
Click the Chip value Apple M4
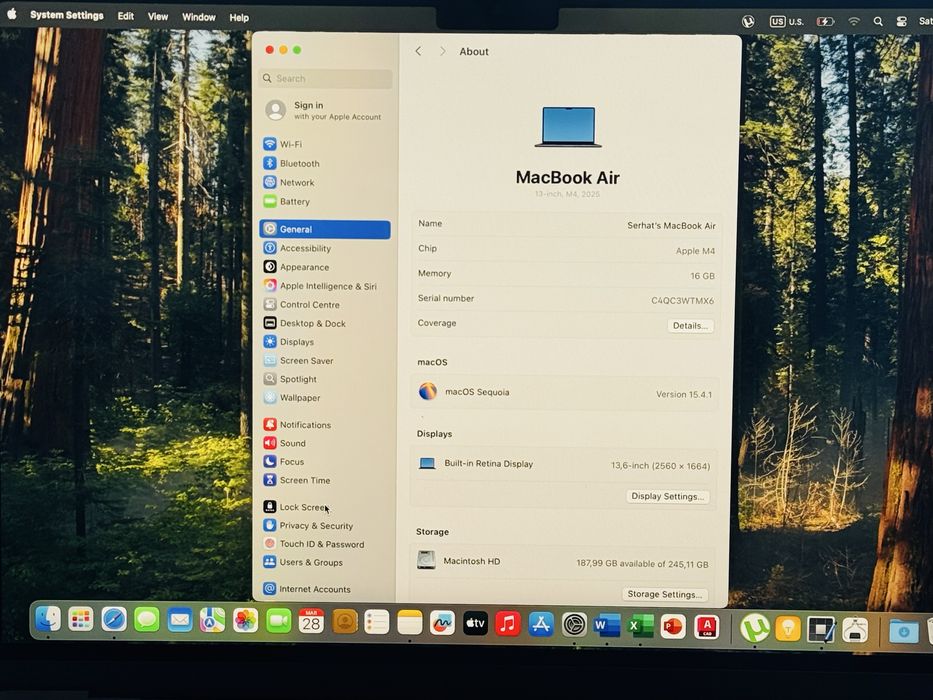(x=695, y=251)
